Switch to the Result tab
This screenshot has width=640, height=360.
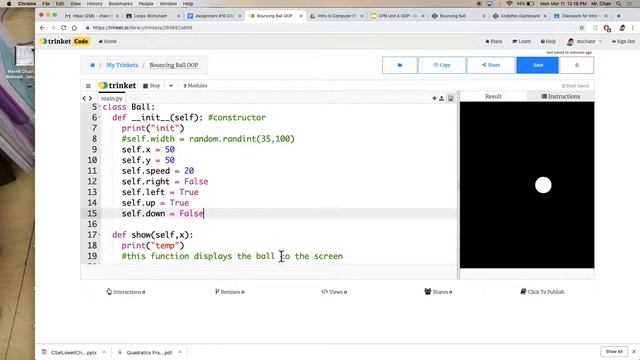pyautogui.click(x=493, y=96)
